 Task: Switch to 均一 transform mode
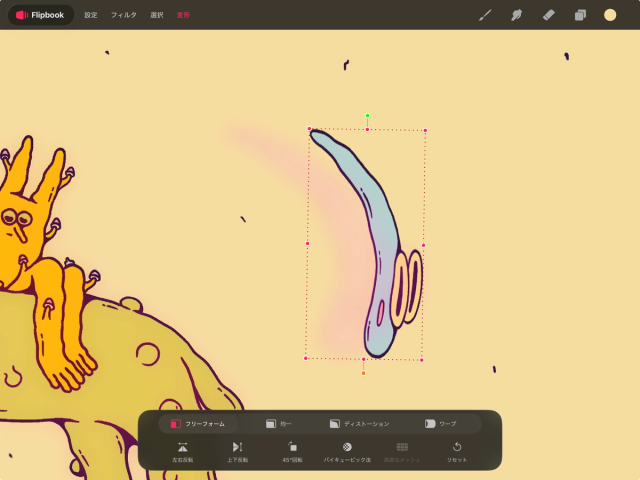point(279,424)
